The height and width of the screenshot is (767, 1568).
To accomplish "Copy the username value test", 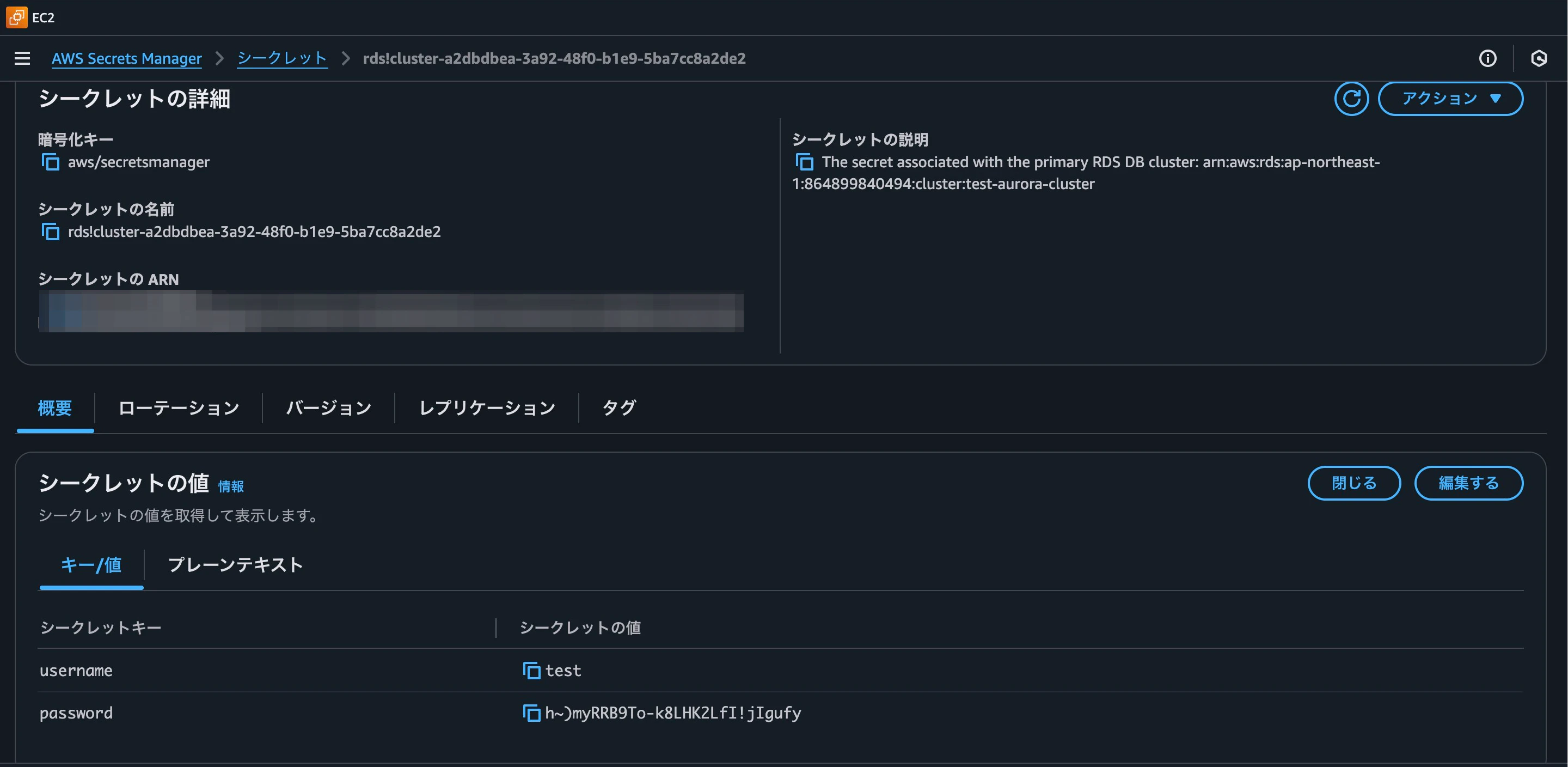I will tap(531, 671).
